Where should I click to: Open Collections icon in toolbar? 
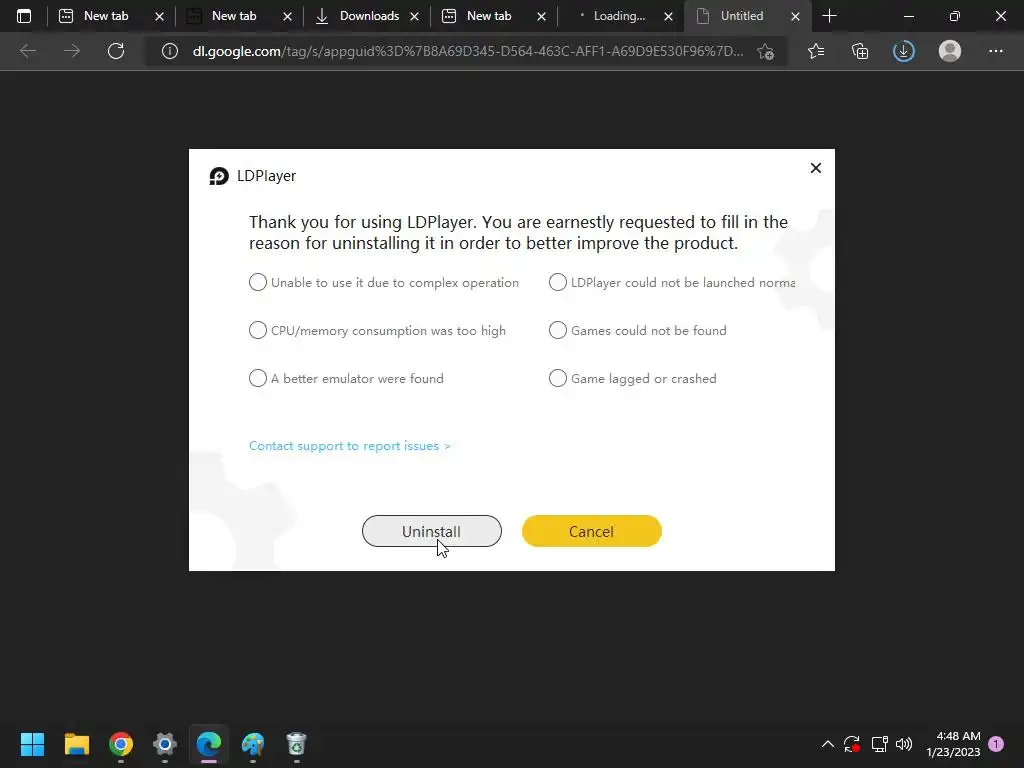coord(860,51)
